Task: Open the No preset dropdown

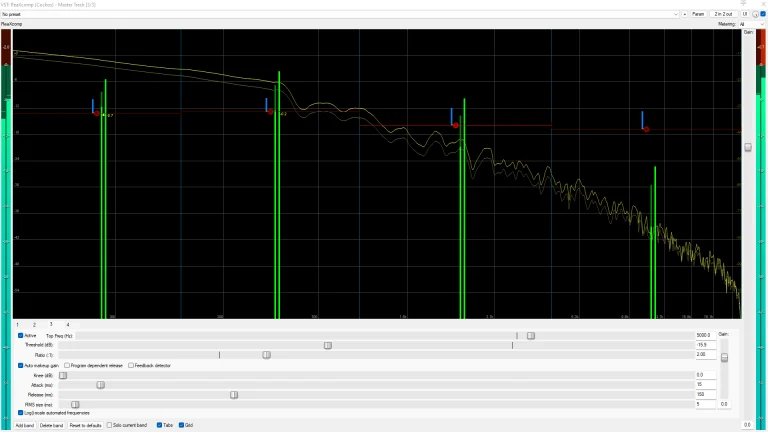Action: pyautogui.click(x=340, y=14)
